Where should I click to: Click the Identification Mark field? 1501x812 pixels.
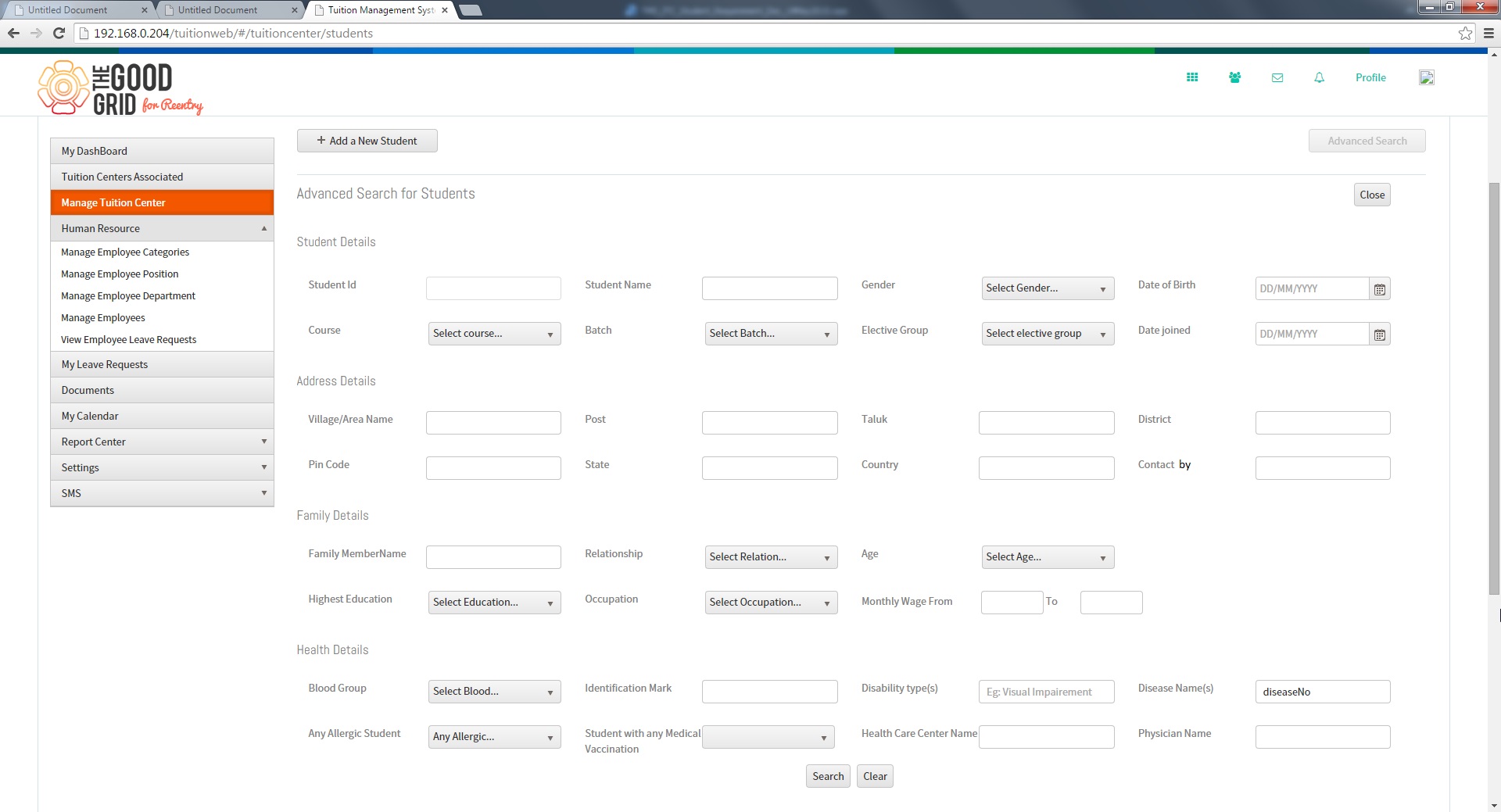point(770,692)
